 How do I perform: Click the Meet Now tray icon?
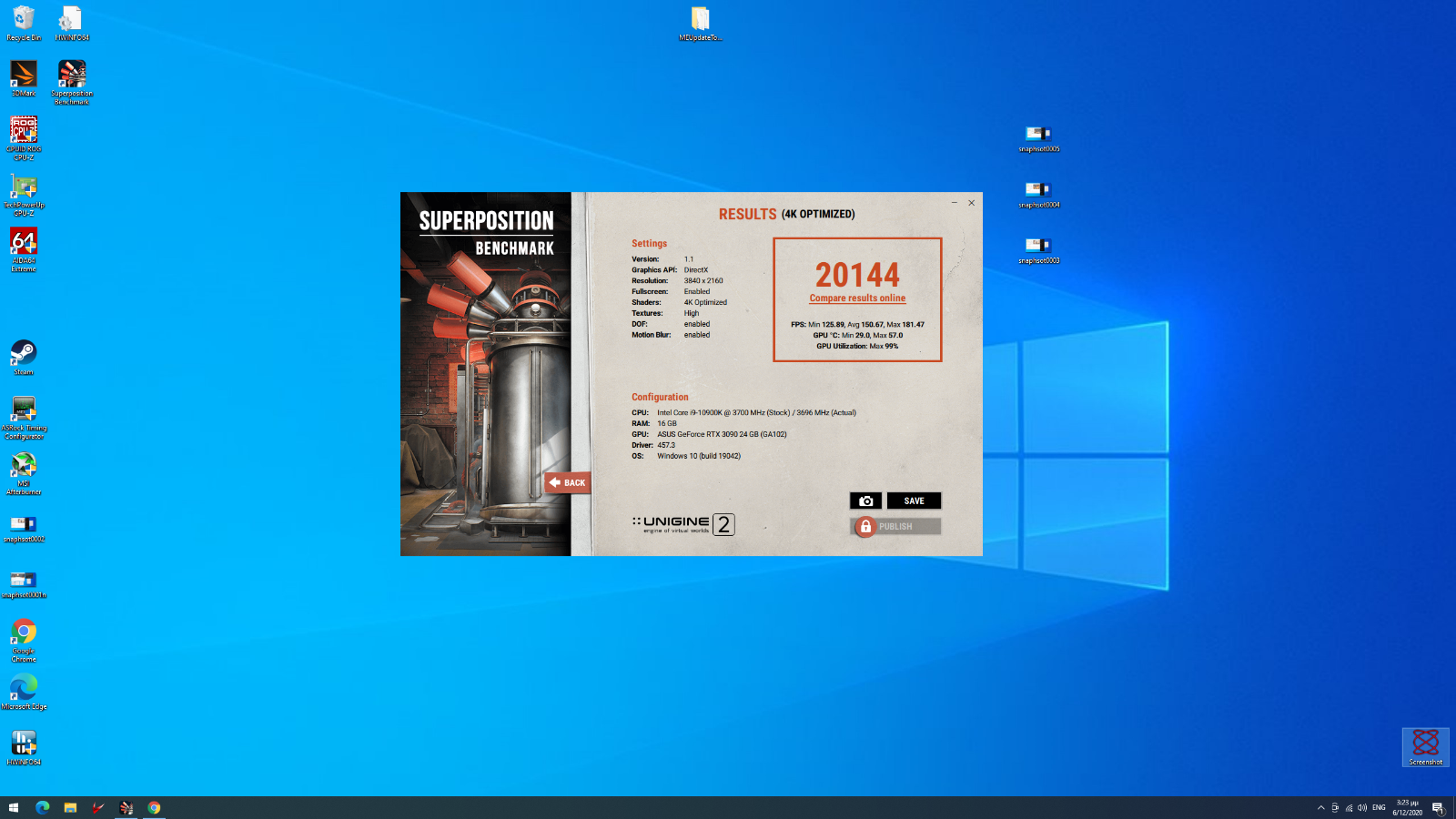coord(1335,807)
